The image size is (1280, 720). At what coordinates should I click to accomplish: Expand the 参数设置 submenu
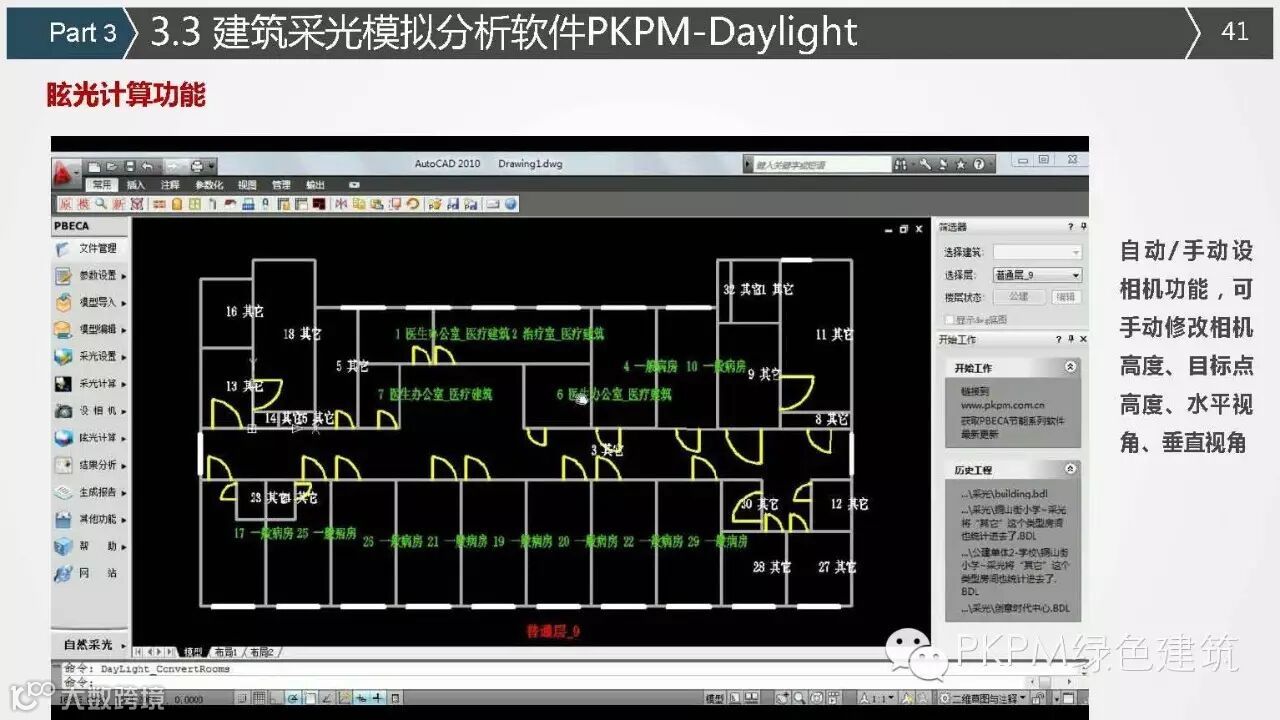pos(124,276)
